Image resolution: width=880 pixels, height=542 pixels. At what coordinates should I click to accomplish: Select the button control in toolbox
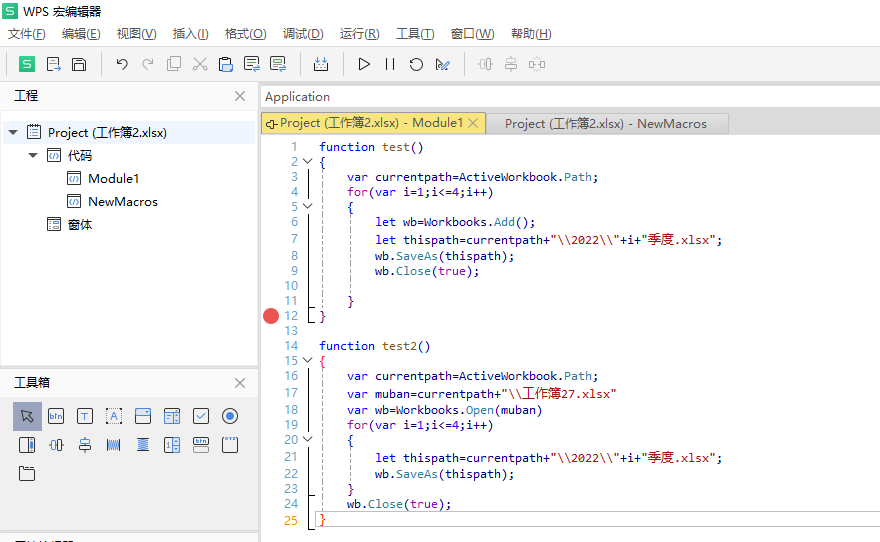tap(56, 416)
